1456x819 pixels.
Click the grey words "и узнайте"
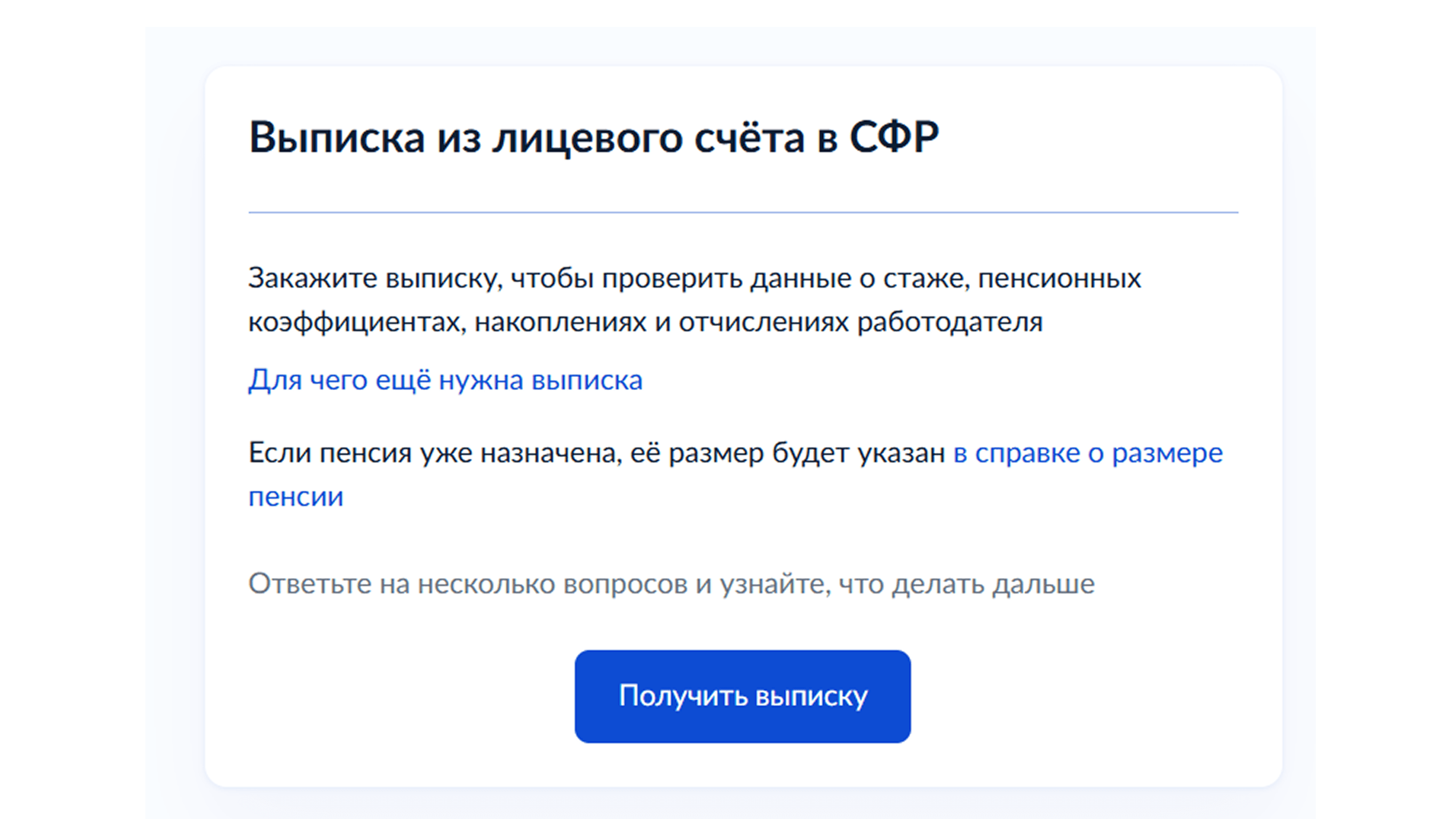tap(762, 585)
